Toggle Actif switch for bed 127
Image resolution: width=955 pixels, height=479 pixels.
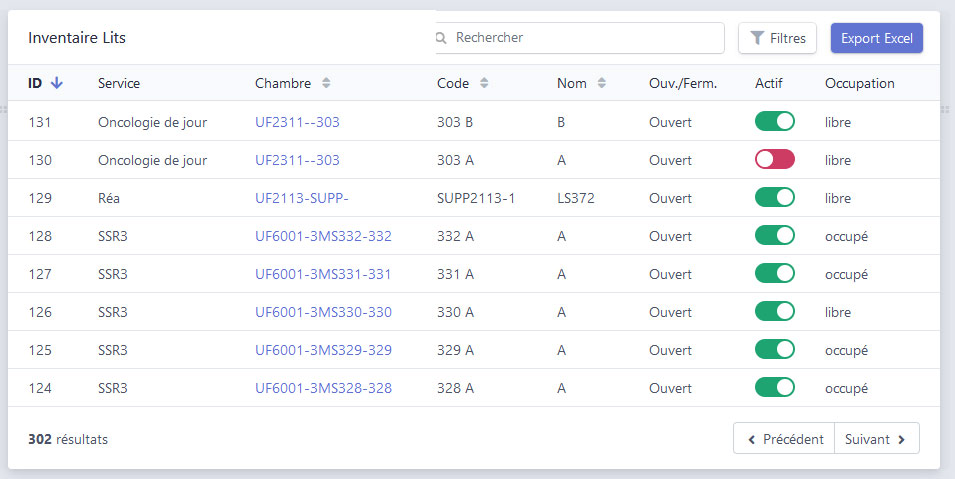tap(775, 274)
